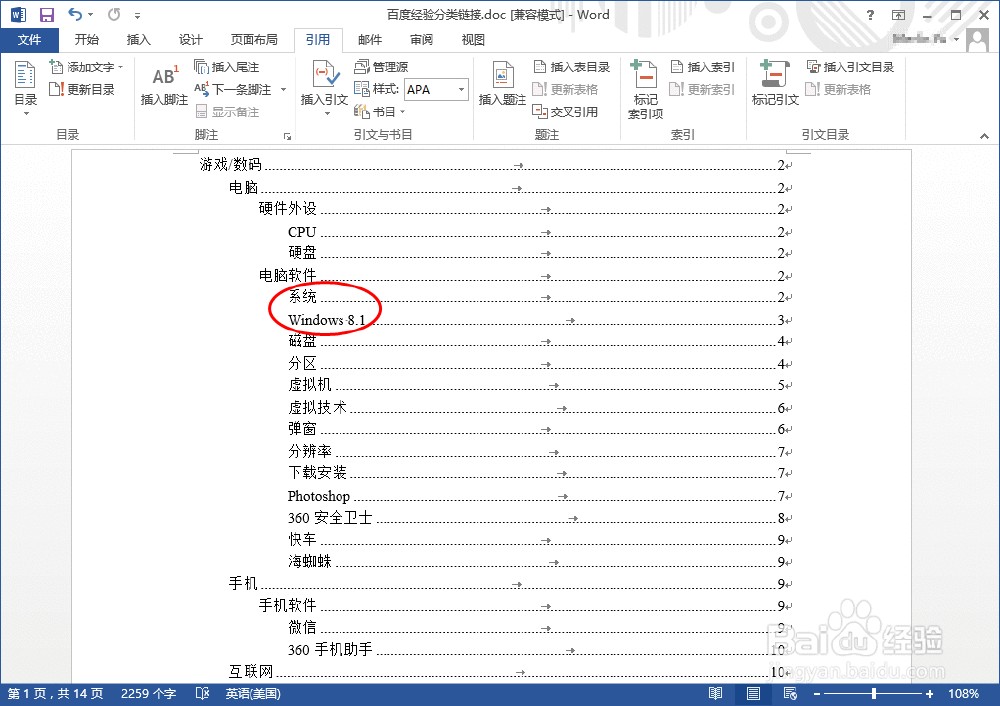Click Windows 8.1 table of contents entry
Screen dimensions: 1000x706
click(539, 320)
